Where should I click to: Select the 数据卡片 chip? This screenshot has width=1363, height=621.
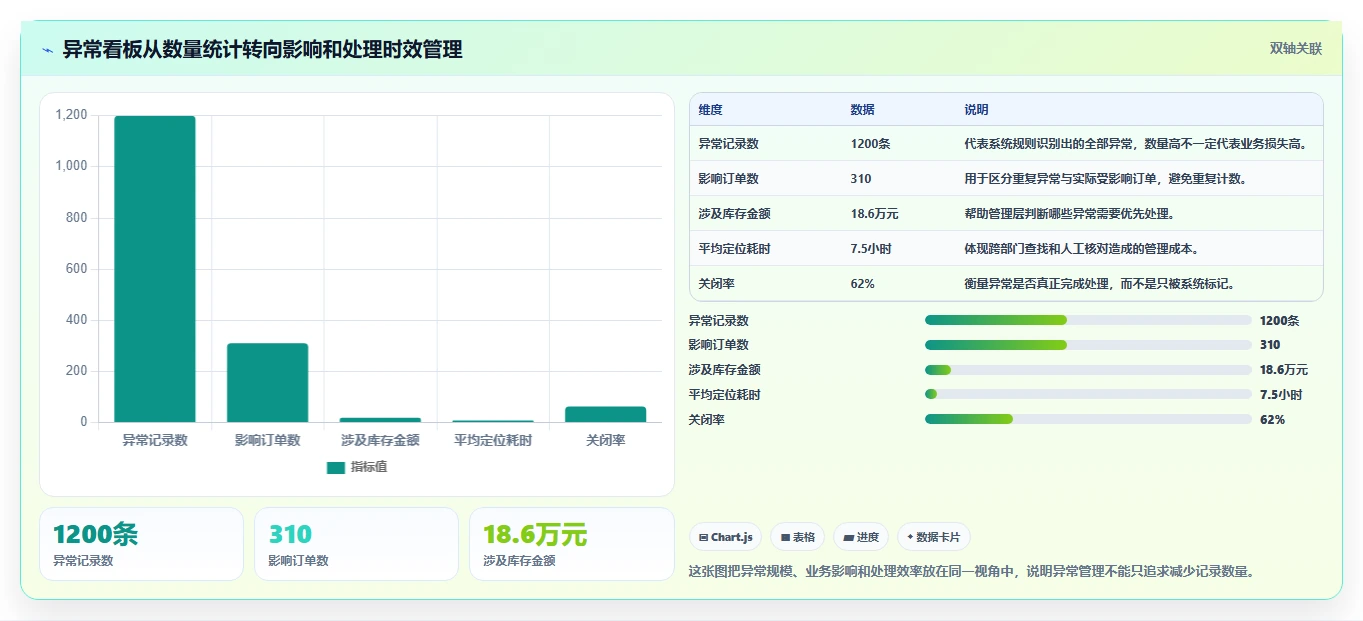pos(934,537)
